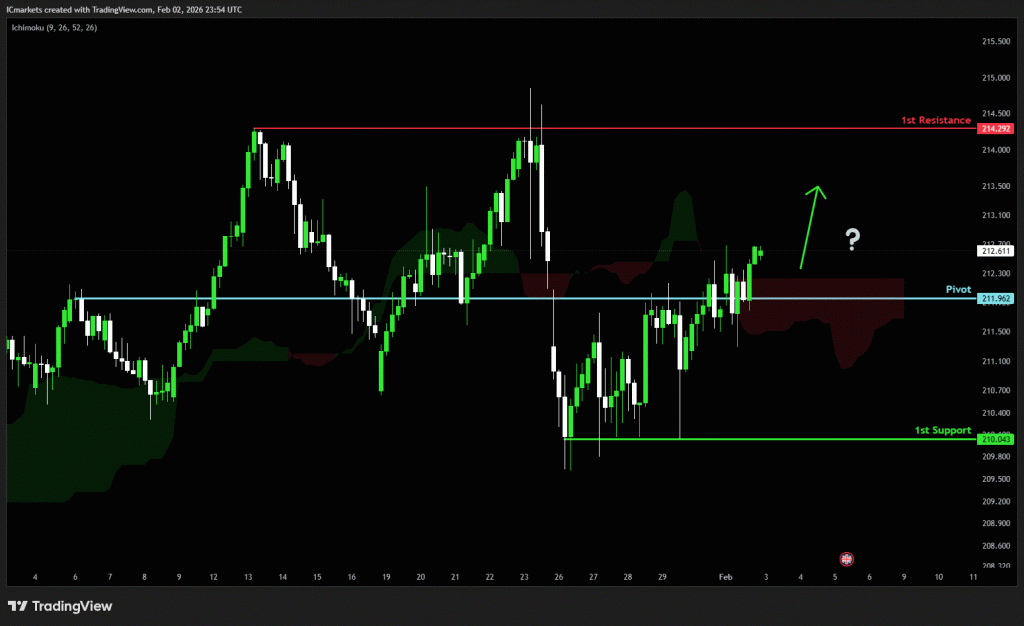This screenshot has width=1024, height=626.
Task: Click the red 1st Resistance horizontal line
Action: [600, 129]
